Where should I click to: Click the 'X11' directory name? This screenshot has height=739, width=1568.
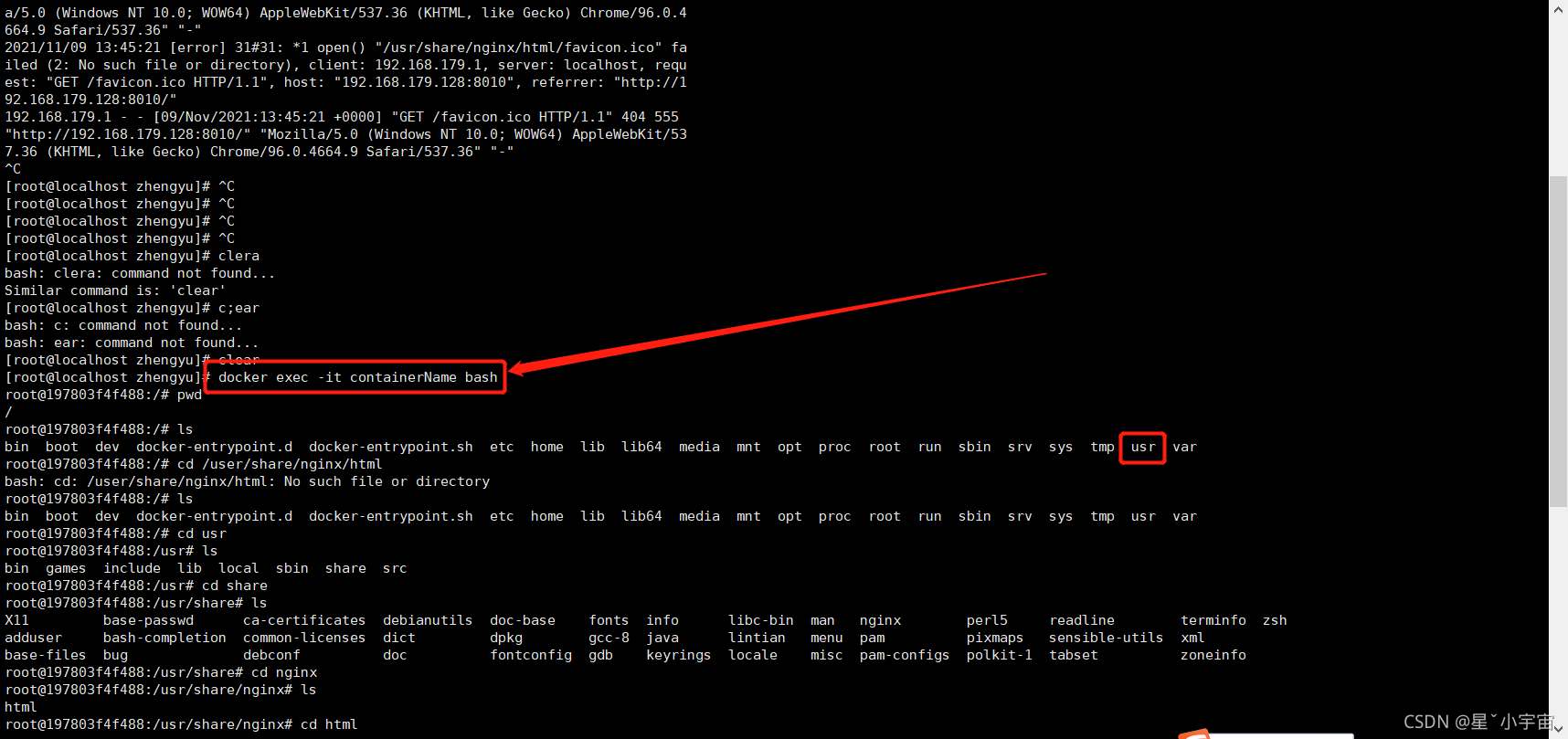16,620
